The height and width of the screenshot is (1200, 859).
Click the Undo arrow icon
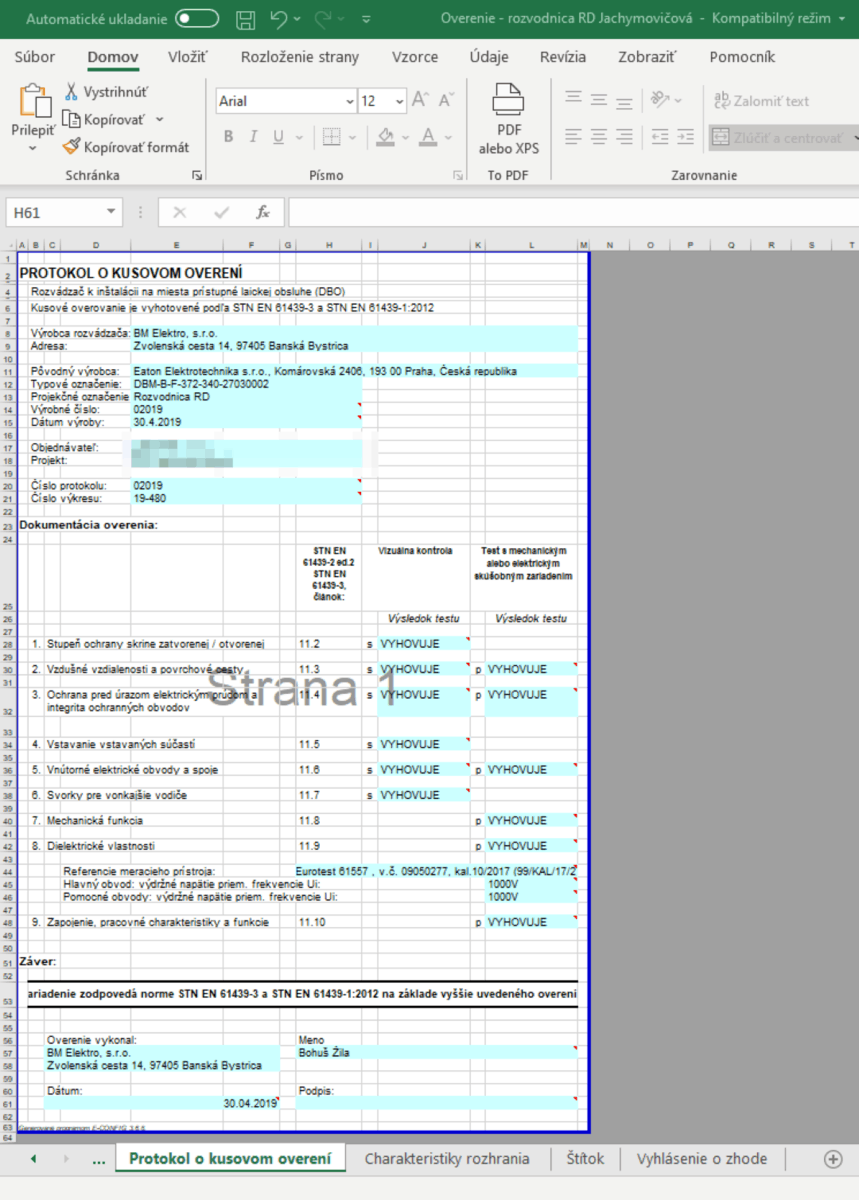279,19
